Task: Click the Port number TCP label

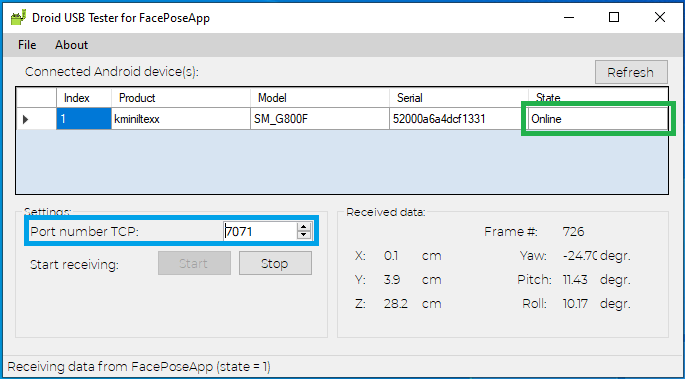Action: tap(84, 231)
